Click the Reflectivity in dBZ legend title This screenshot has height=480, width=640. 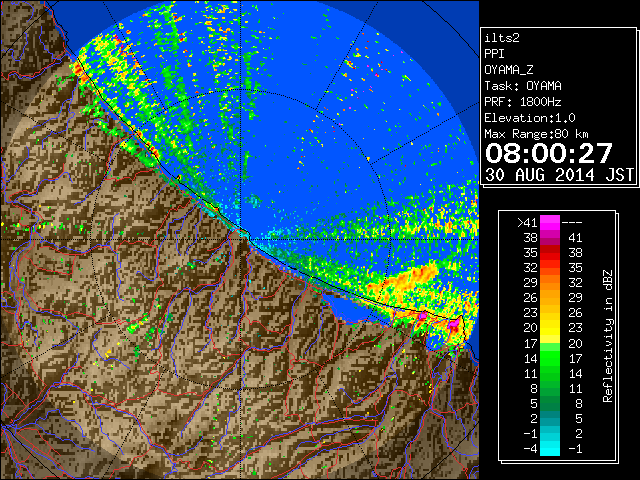[608, 336]
